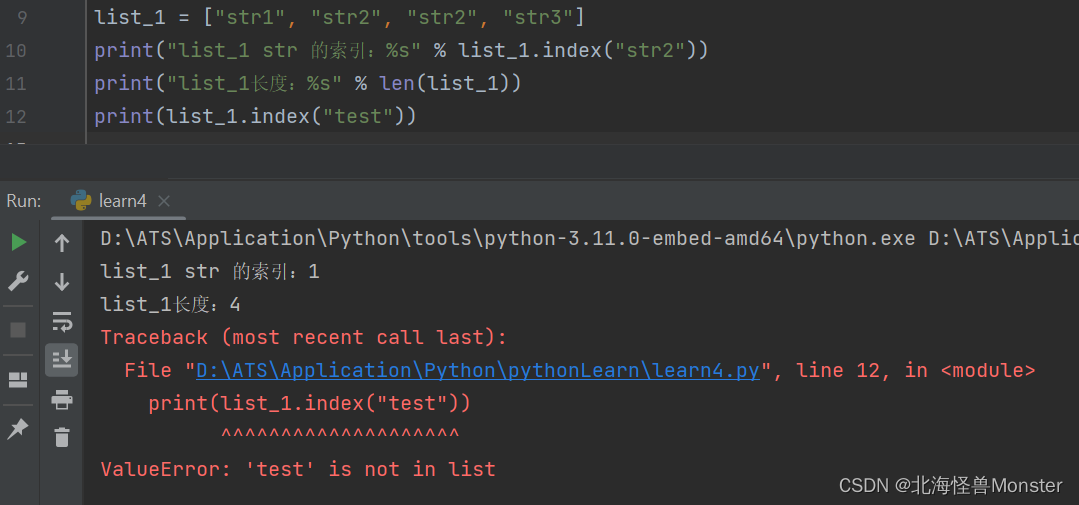Print the console output
This screenshot has width=1079, height=505.
pyautogui.click(x=62, y=398)
